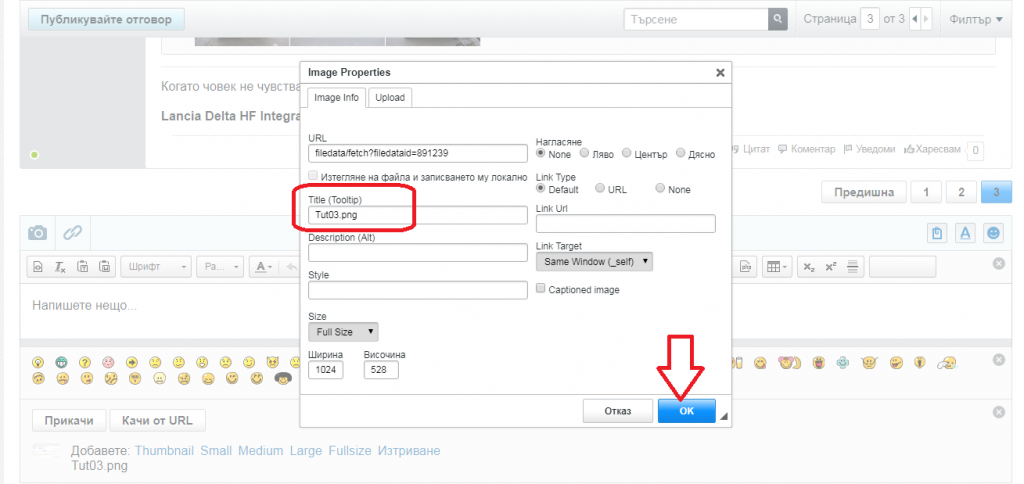Click the Прикачи attach button
1024x484 pixels.
click(69, 420)
